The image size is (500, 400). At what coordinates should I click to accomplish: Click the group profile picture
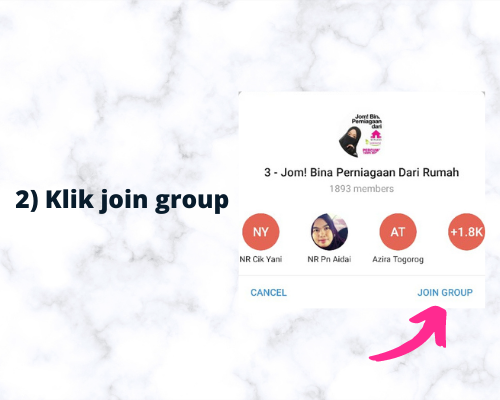[361, 135]
